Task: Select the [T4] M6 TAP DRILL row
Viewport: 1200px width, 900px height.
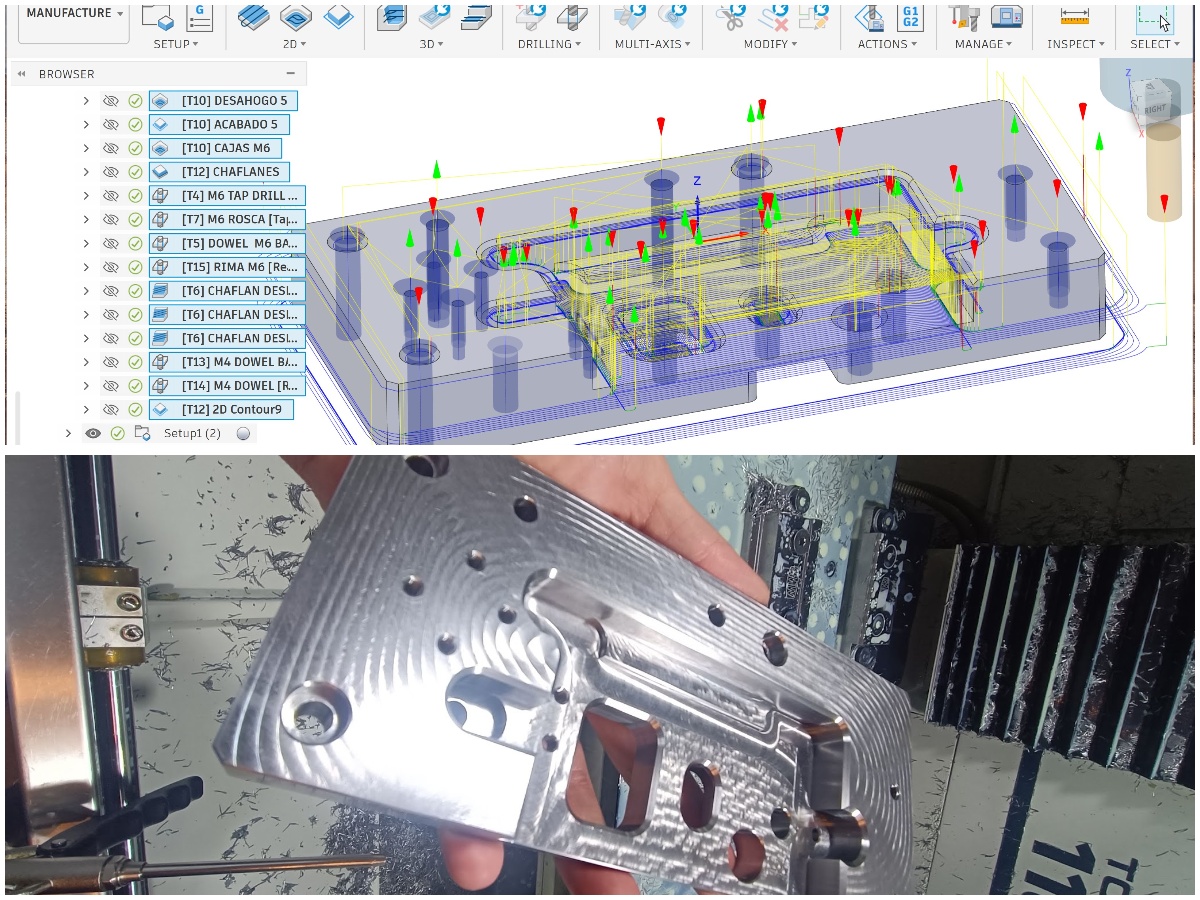Action: click(227, 196)
